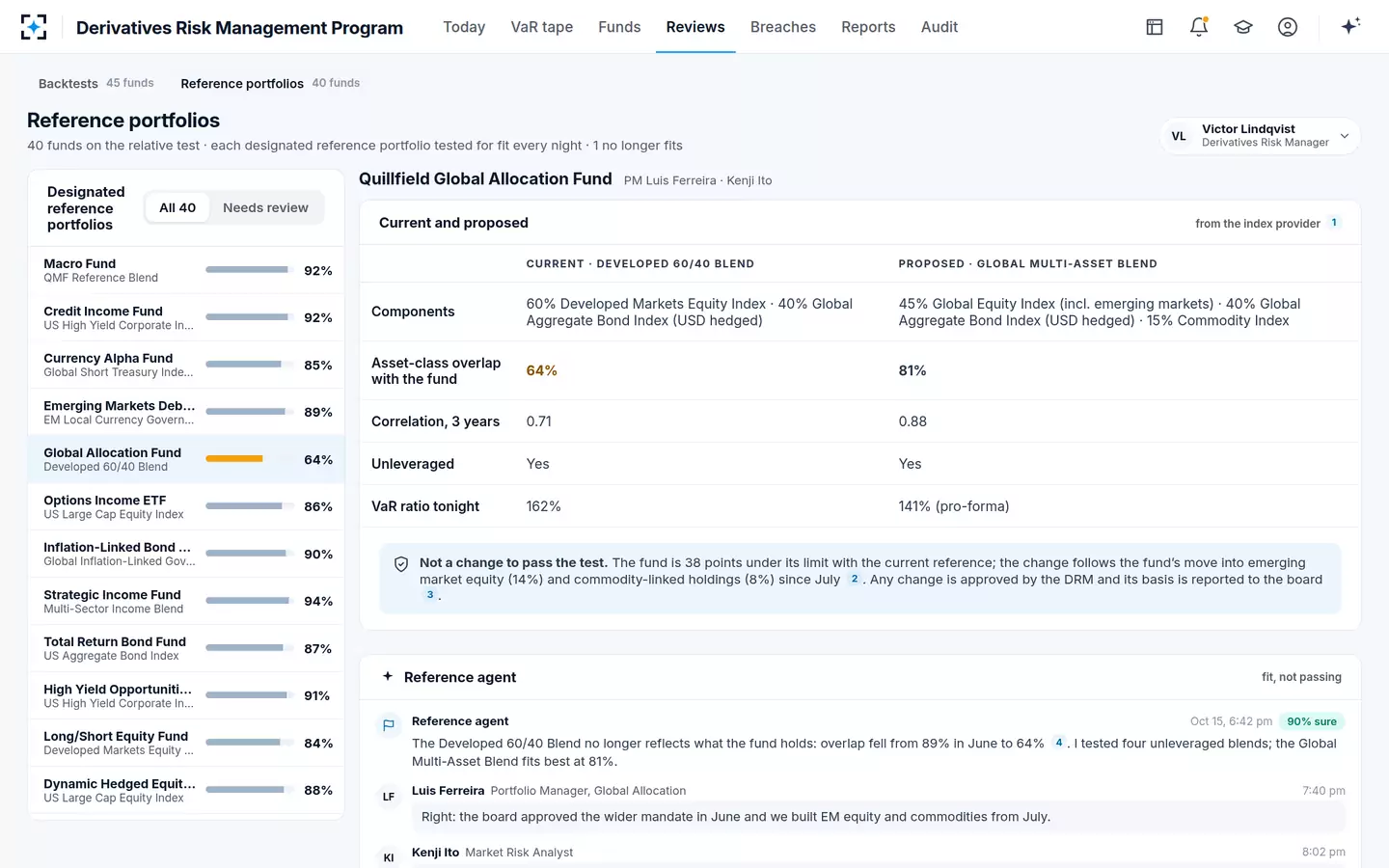
Task: Select Options Income ETF row
Action: (x=186, y=506)
